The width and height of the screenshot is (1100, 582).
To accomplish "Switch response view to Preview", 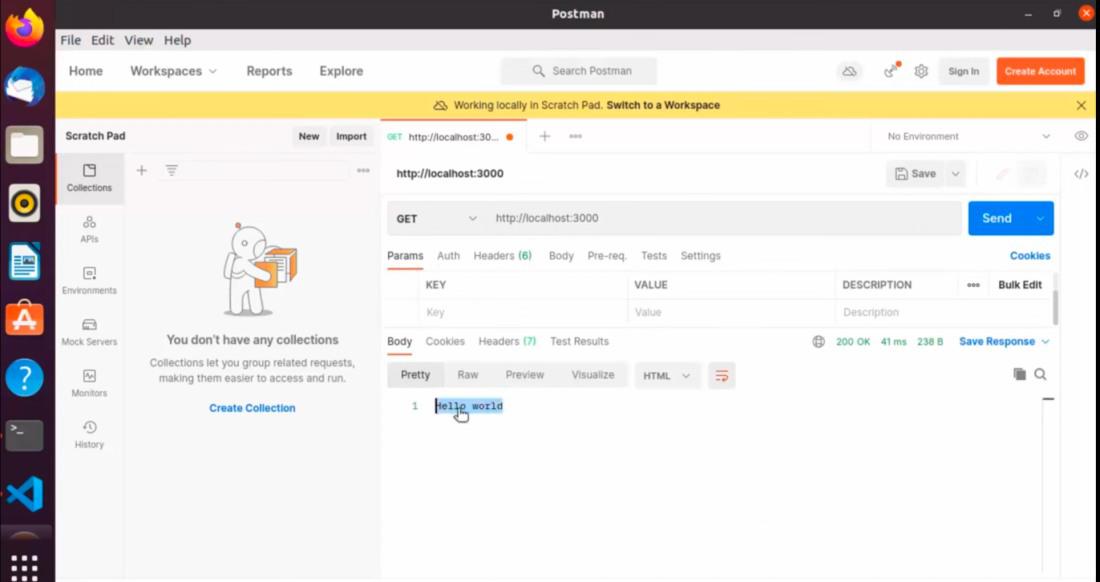I will (x=525, y=375).
